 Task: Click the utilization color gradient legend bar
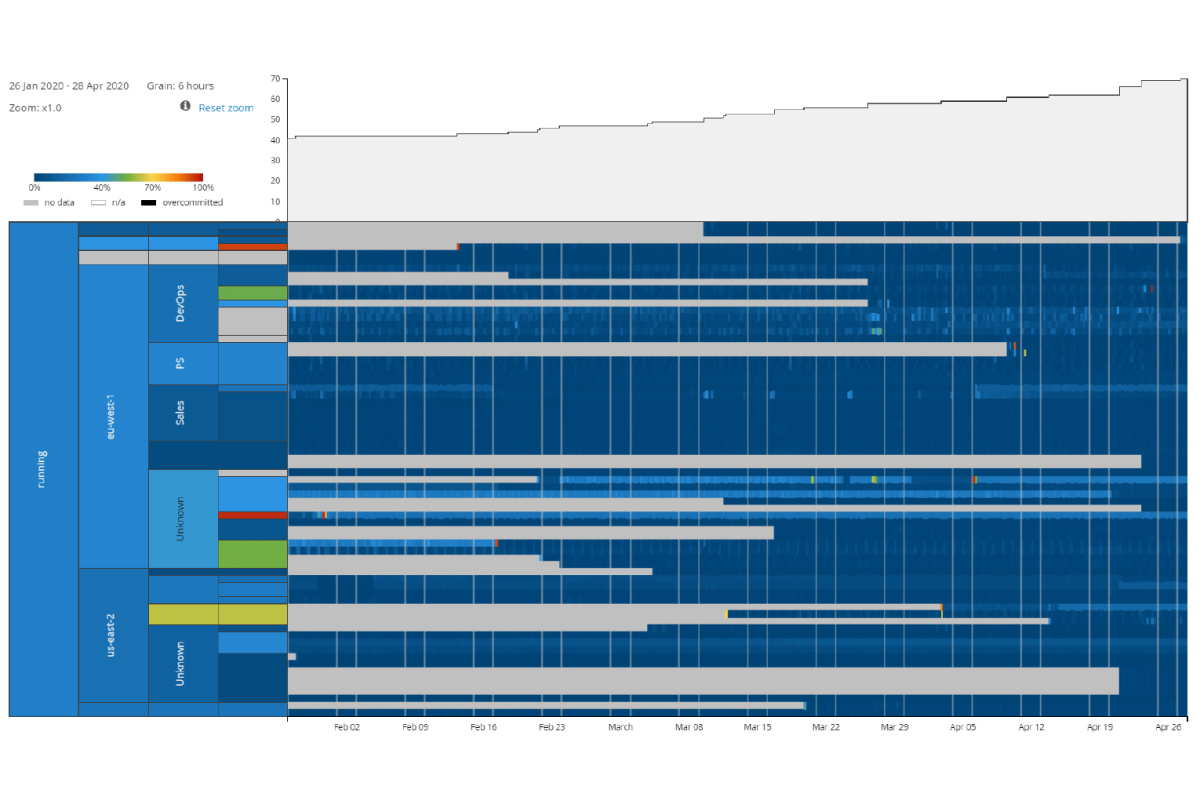click(x=118, y=177)
